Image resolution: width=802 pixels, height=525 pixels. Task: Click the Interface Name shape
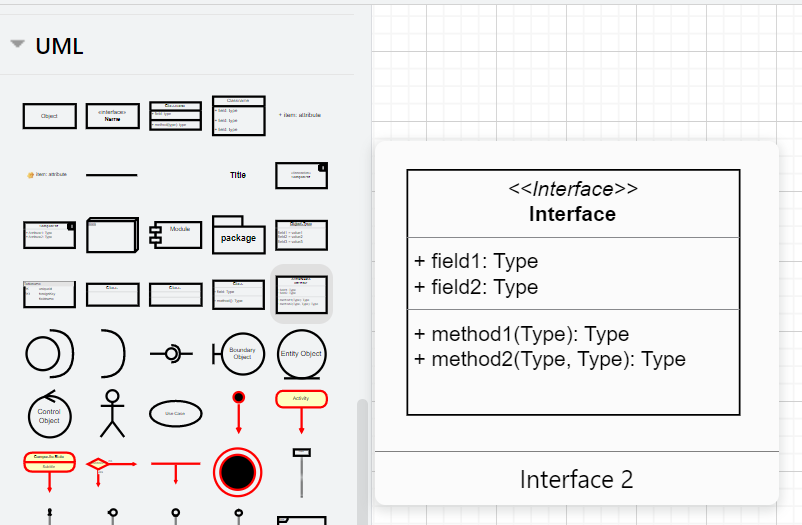[112, 116]
